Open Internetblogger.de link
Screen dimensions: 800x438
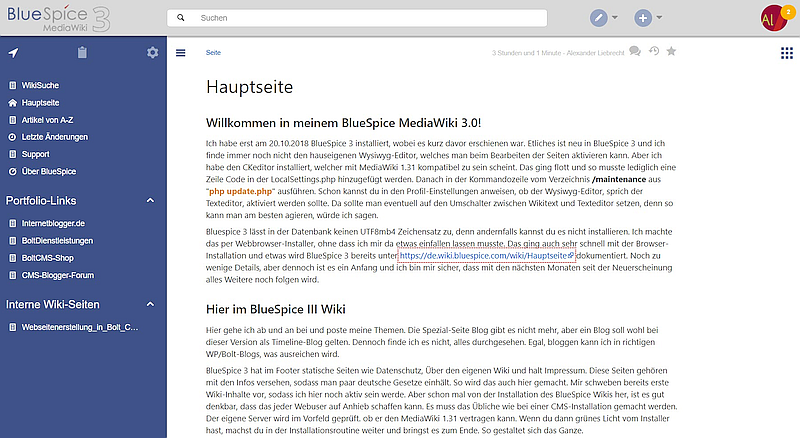click(x=53, y=224)
